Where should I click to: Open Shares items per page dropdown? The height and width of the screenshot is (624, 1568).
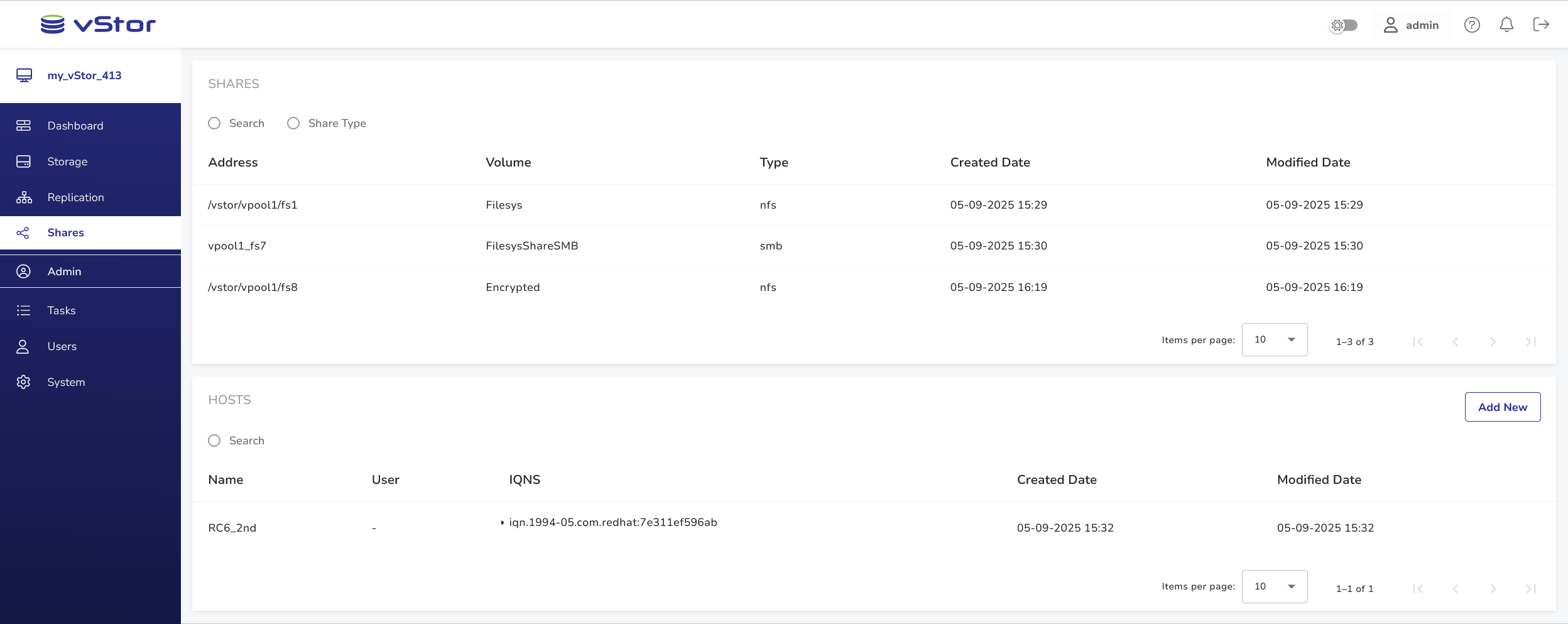[x=1274, y=340]
